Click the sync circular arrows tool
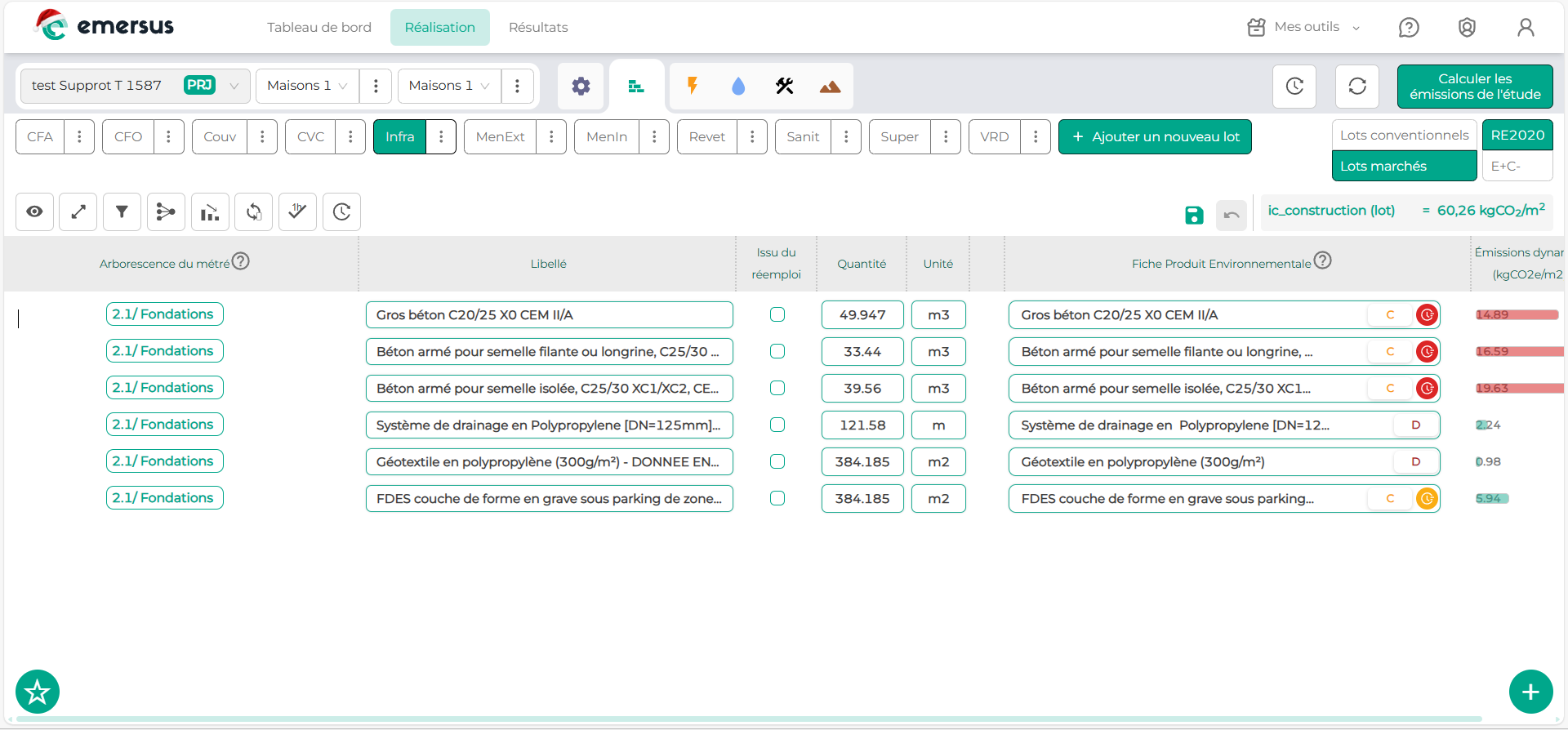Viewport: 1568px width, 730px height. click(254, 211)
